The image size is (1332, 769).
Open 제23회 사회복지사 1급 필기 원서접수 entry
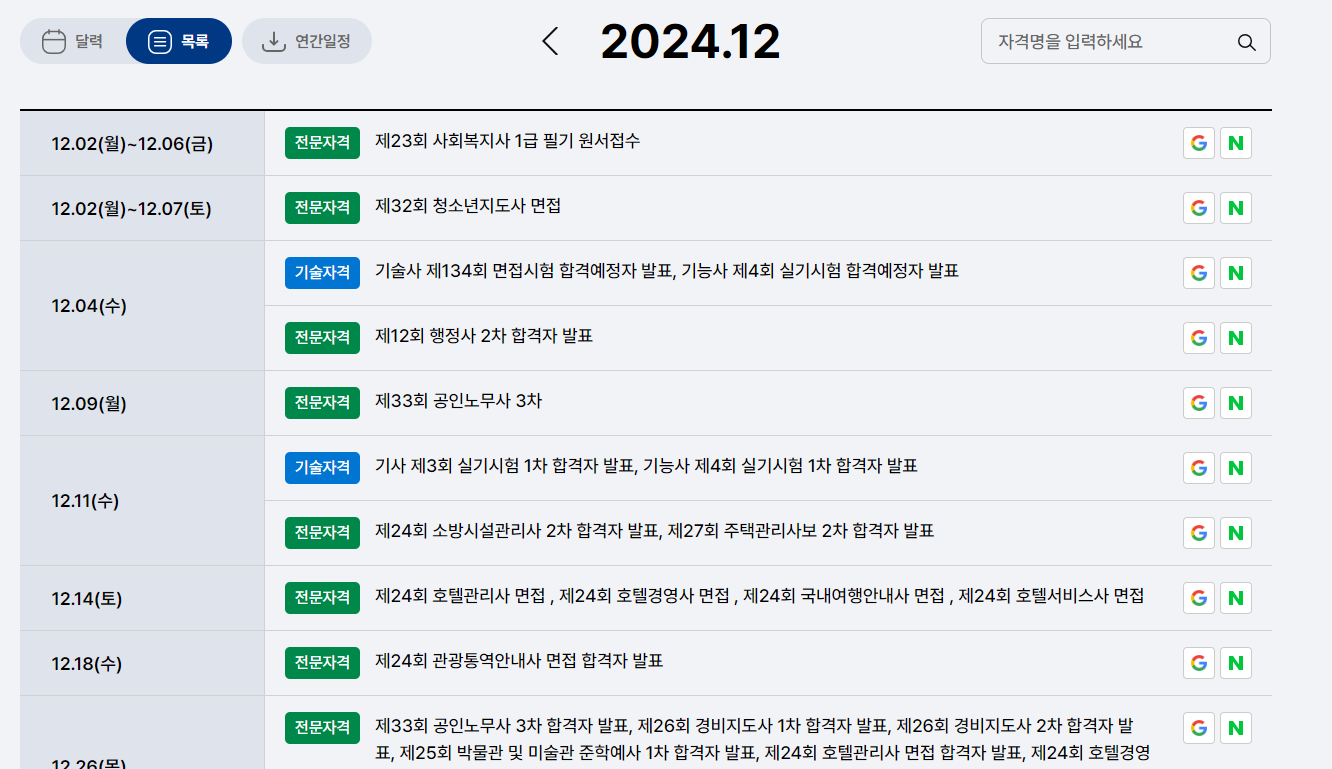pos(510,142)
